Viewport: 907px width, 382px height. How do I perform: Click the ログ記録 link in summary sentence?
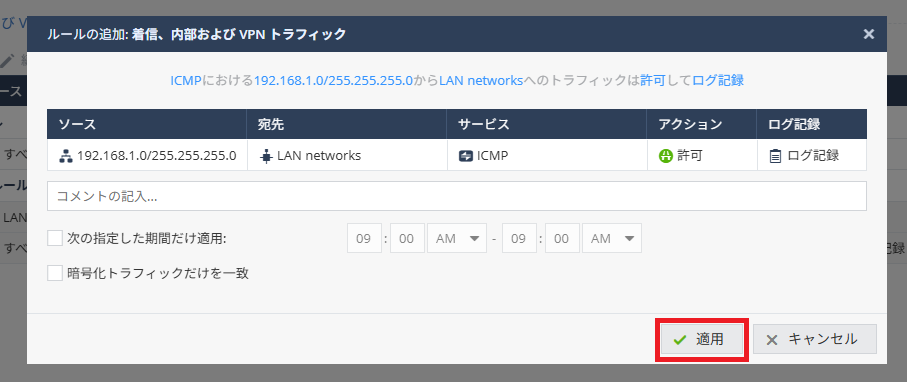pos(718,80)
